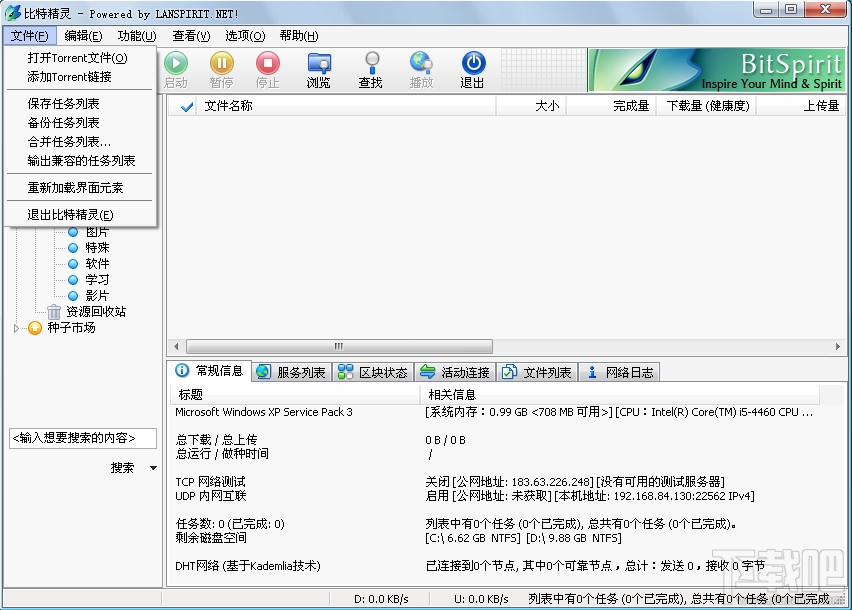Select the 影片 category icon in sidebar
This screenshot has width=852, height=610.
coord(75,295)
